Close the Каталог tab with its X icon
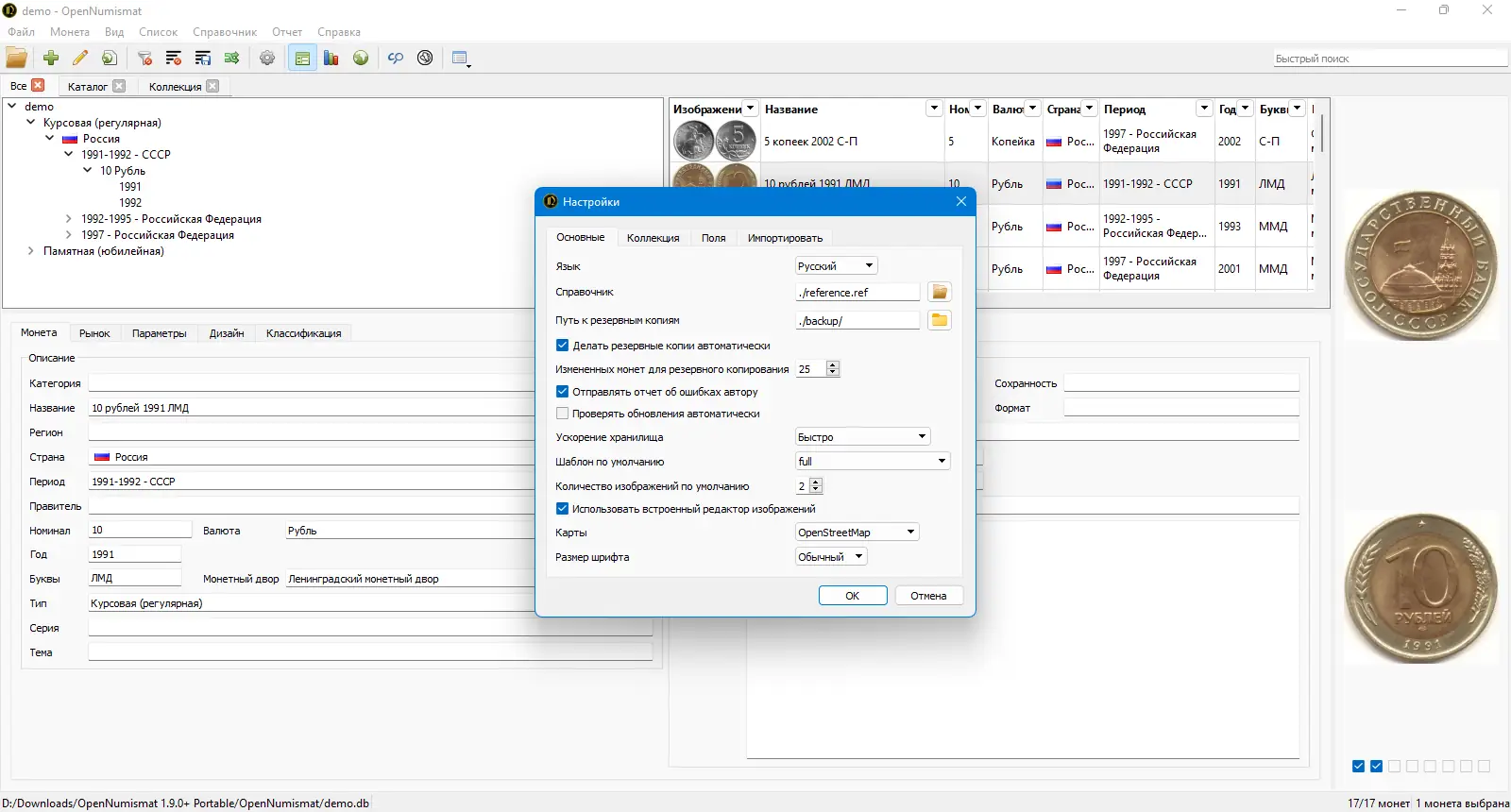The height and width of the screenshot is (812, 1511). [119, 86]
